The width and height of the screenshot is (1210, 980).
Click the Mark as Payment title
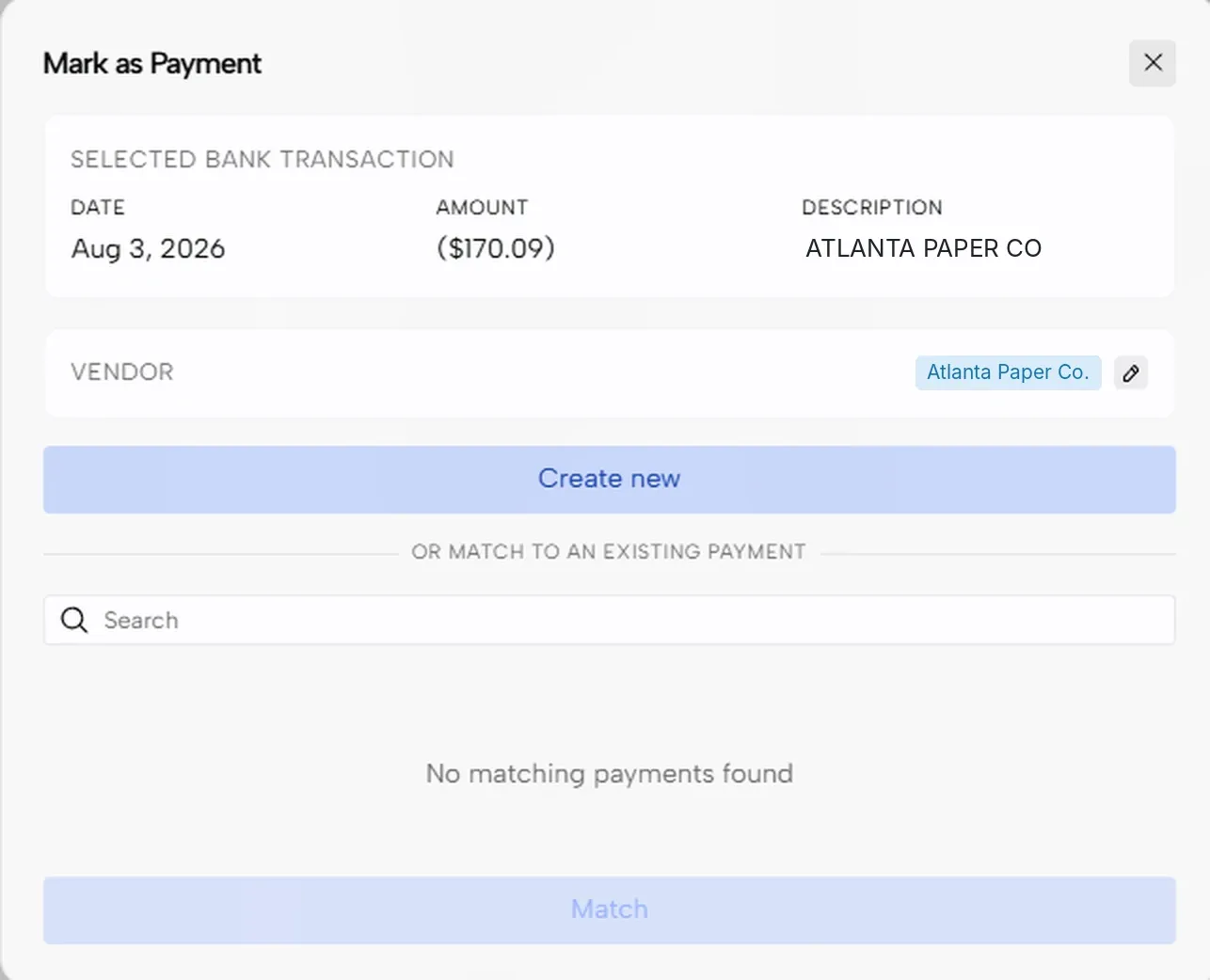click(152, 64)
